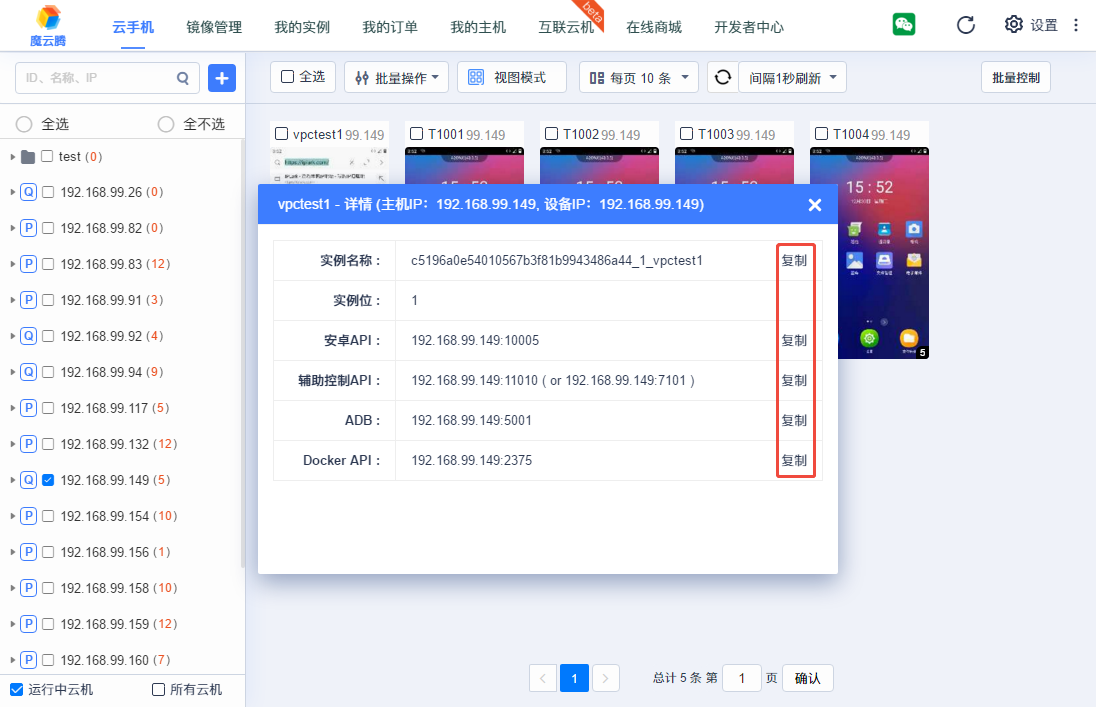Uncheck the 192.168.99.149 host checkbox
1096x707 pixels.
[47, 480]
